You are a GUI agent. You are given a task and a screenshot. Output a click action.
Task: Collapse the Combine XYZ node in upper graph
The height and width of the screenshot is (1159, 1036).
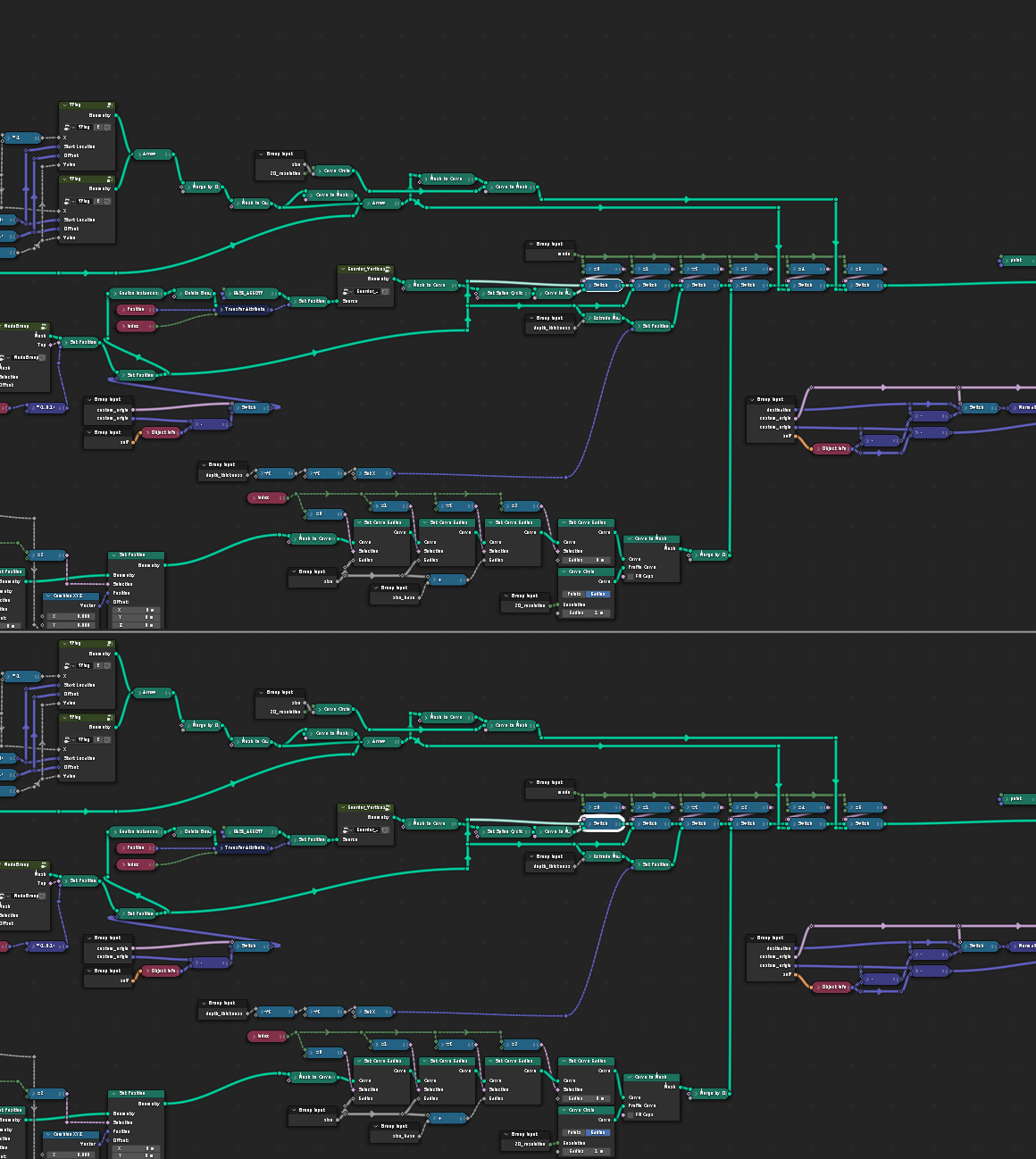(x=48, y=596)
